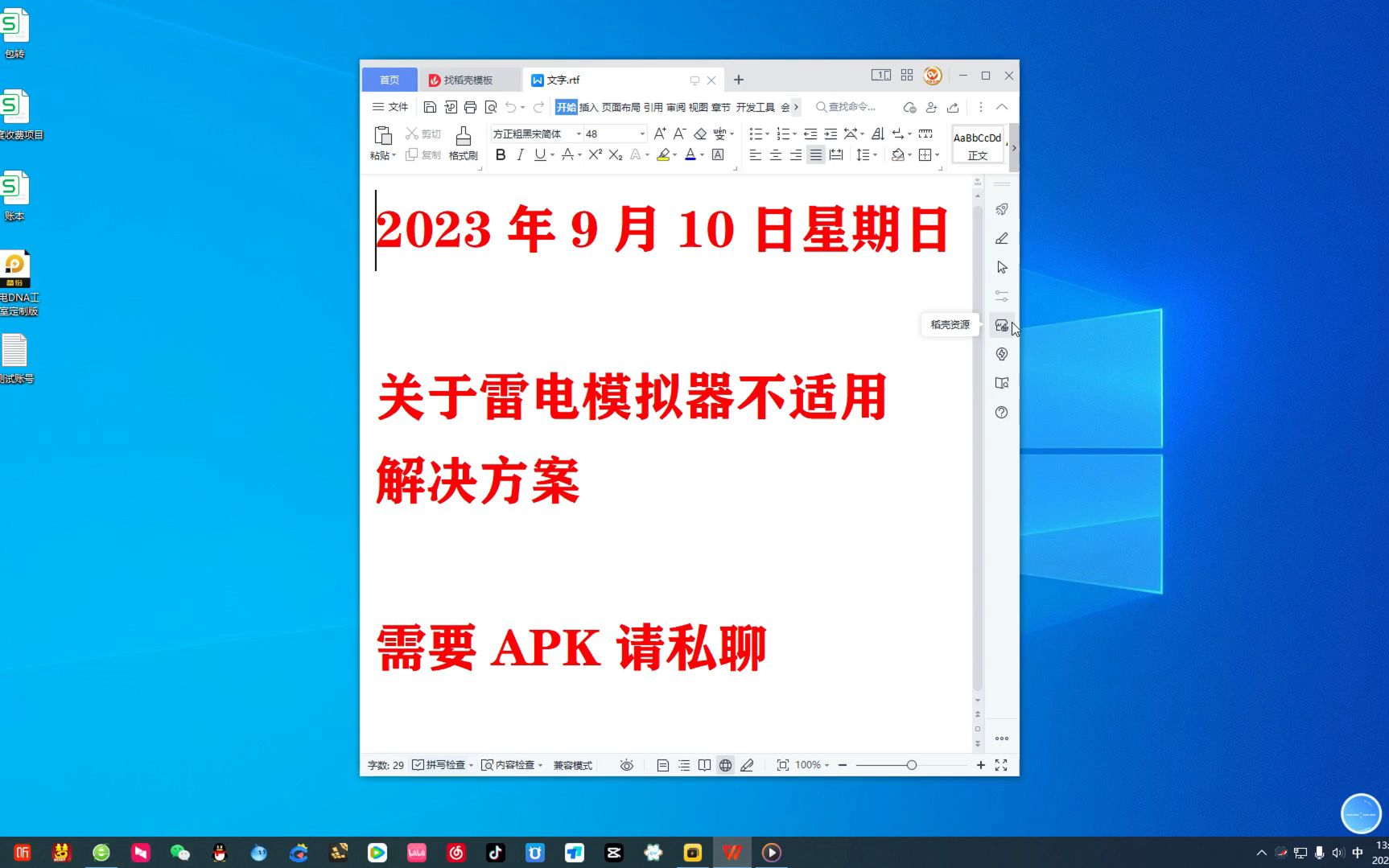The image size is (1389, 868).
Task: Enable 兼容模式 compatibility mode
Action: 573,765
